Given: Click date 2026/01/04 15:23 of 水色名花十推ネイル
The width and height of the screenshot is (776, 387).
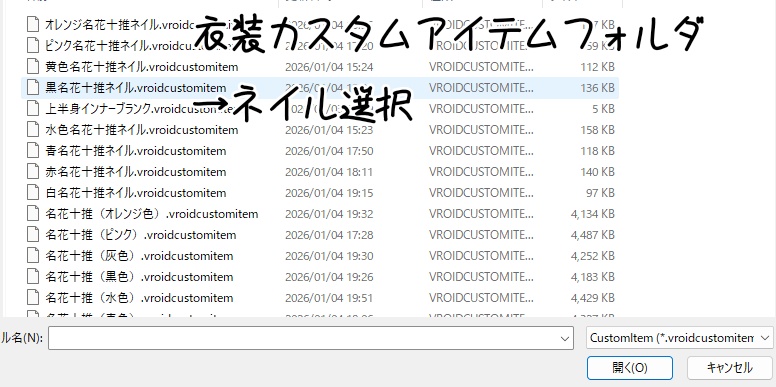Looking at the screenshot, I should coord(329,130).
